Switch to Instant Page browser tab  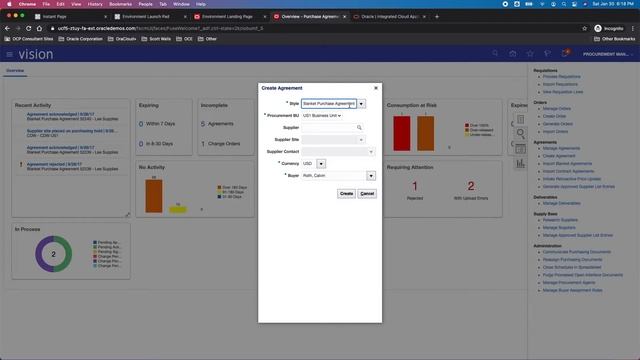pyautogui.click(x=69, y=16)
